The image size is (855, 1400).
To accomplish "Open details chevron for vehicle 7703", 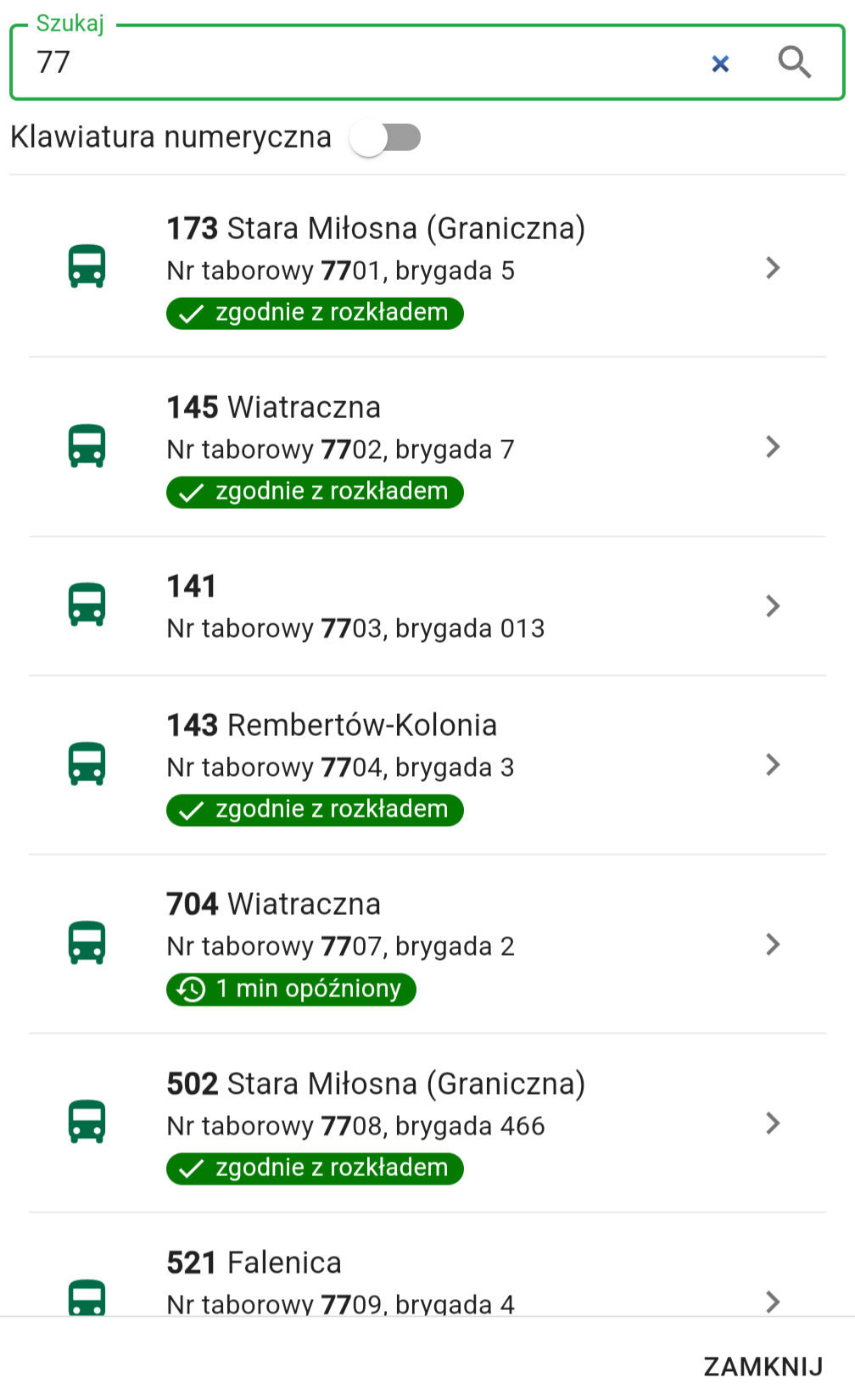I will point(772,605).
